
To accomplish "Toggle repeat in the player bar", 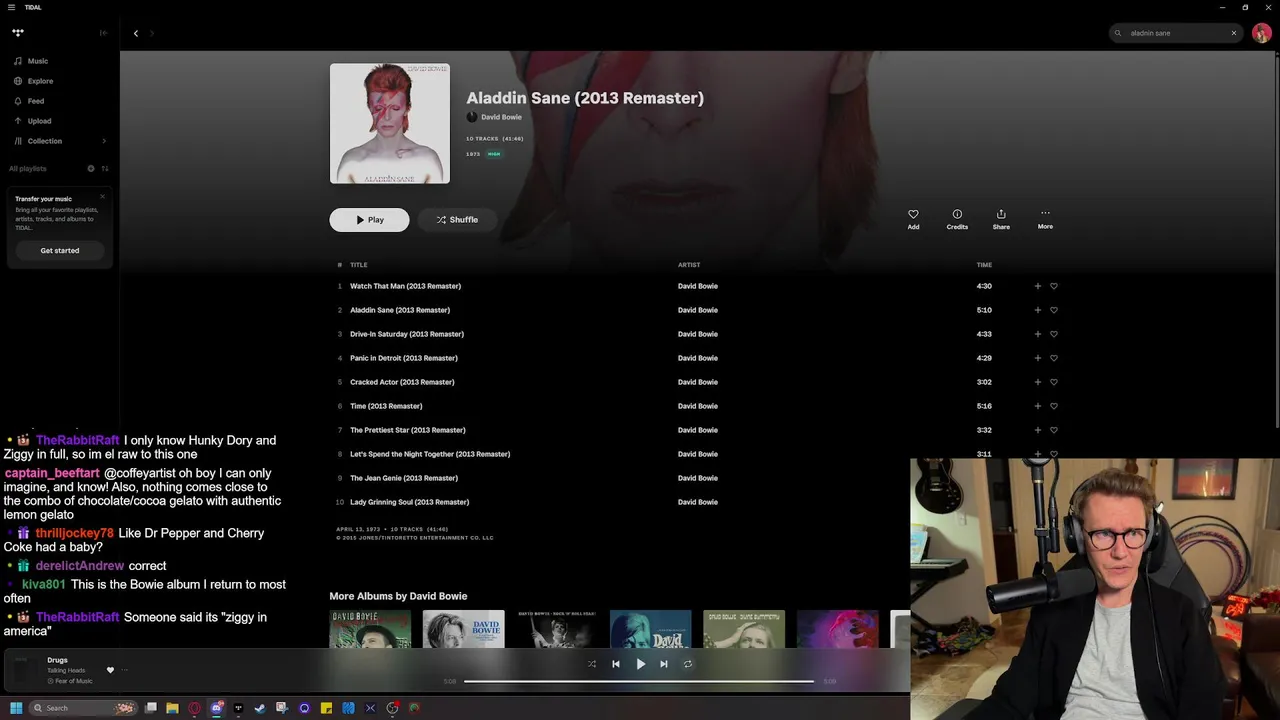I will coord(688,664).
